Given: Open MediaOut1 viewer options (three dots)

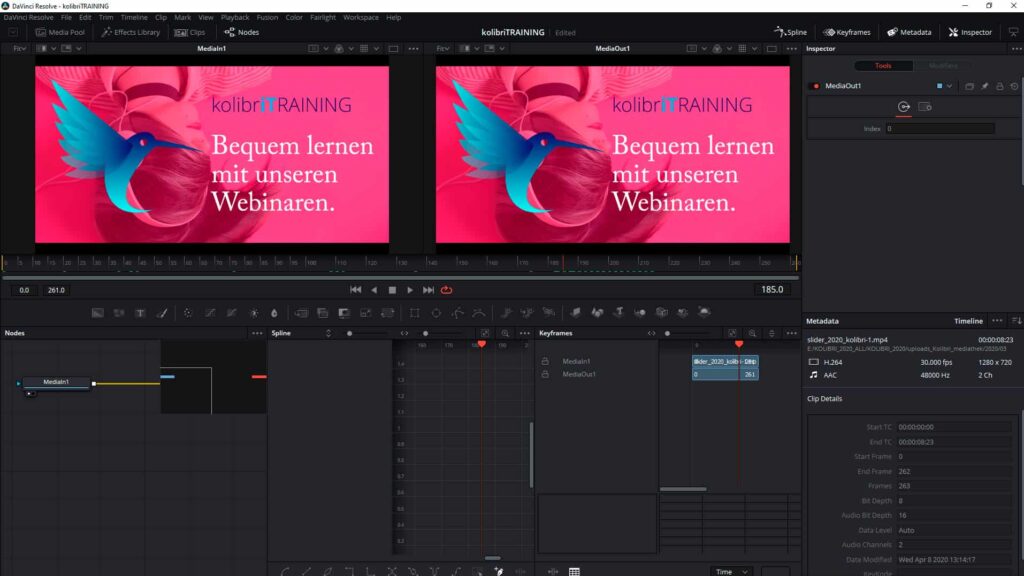Looking at the screenshot, I should pyautogui.click(x=792, y=48).
